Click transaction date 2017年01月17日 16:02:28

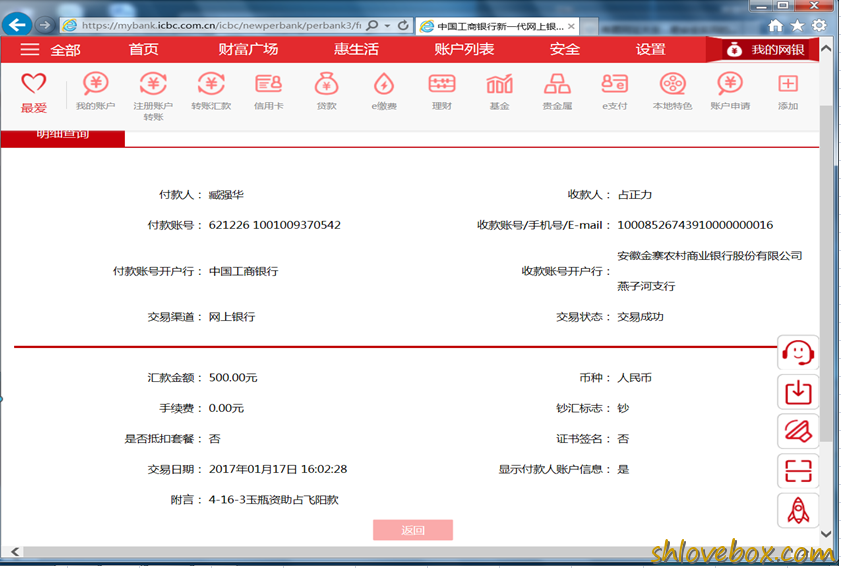[278, 469]
